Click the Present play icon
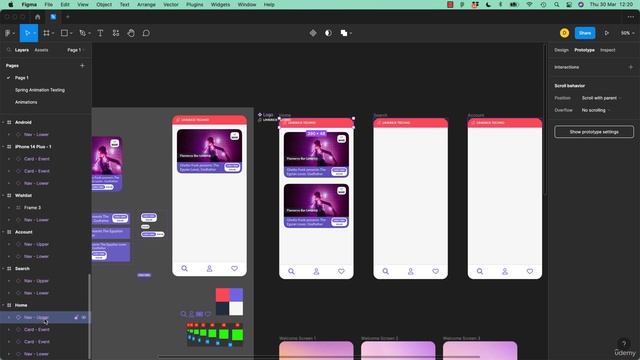 [x=607, y=33]
